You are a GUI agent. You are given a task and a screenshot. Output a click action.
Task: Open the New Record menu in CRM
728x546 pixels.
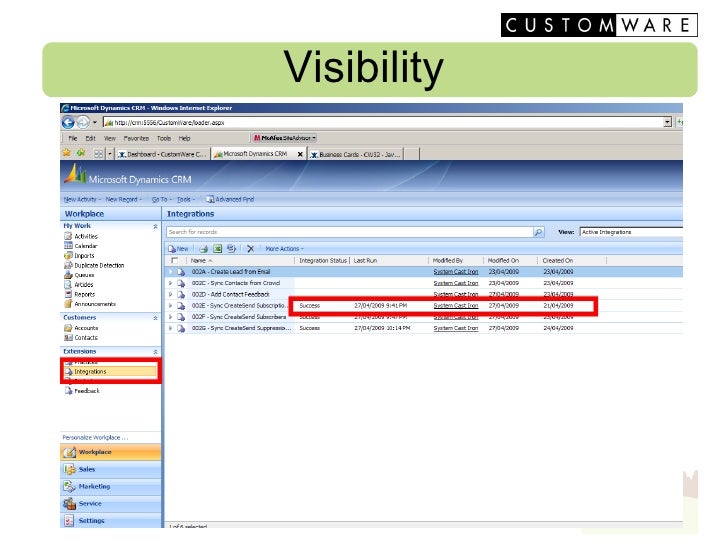pos(124,199)
